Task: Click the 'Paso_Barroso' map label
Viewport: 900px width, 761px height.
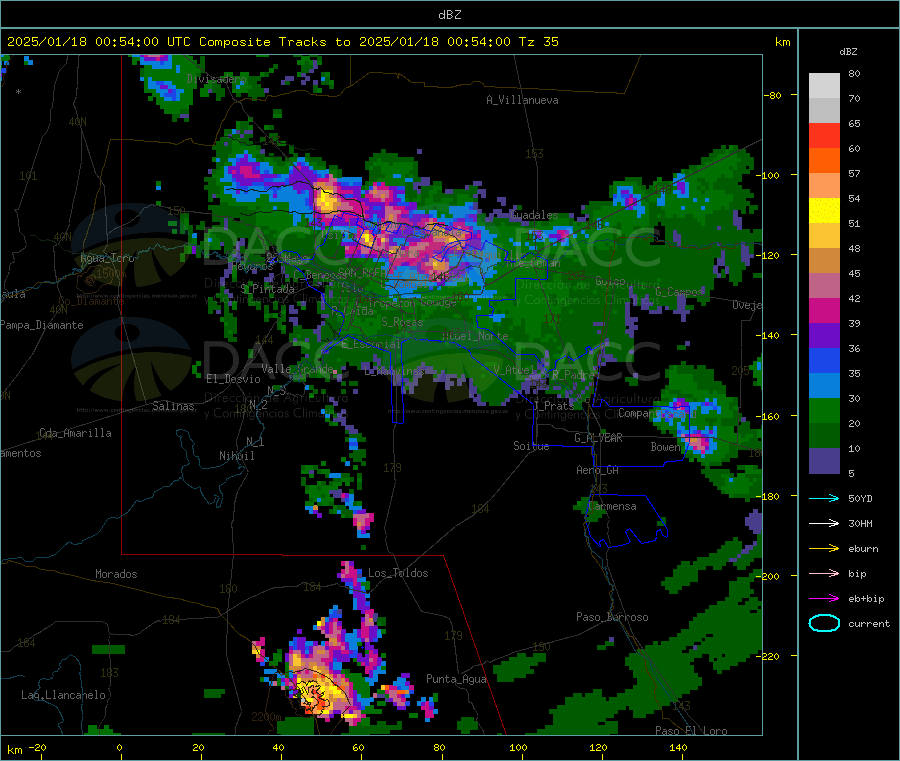Action: [612, 618]
